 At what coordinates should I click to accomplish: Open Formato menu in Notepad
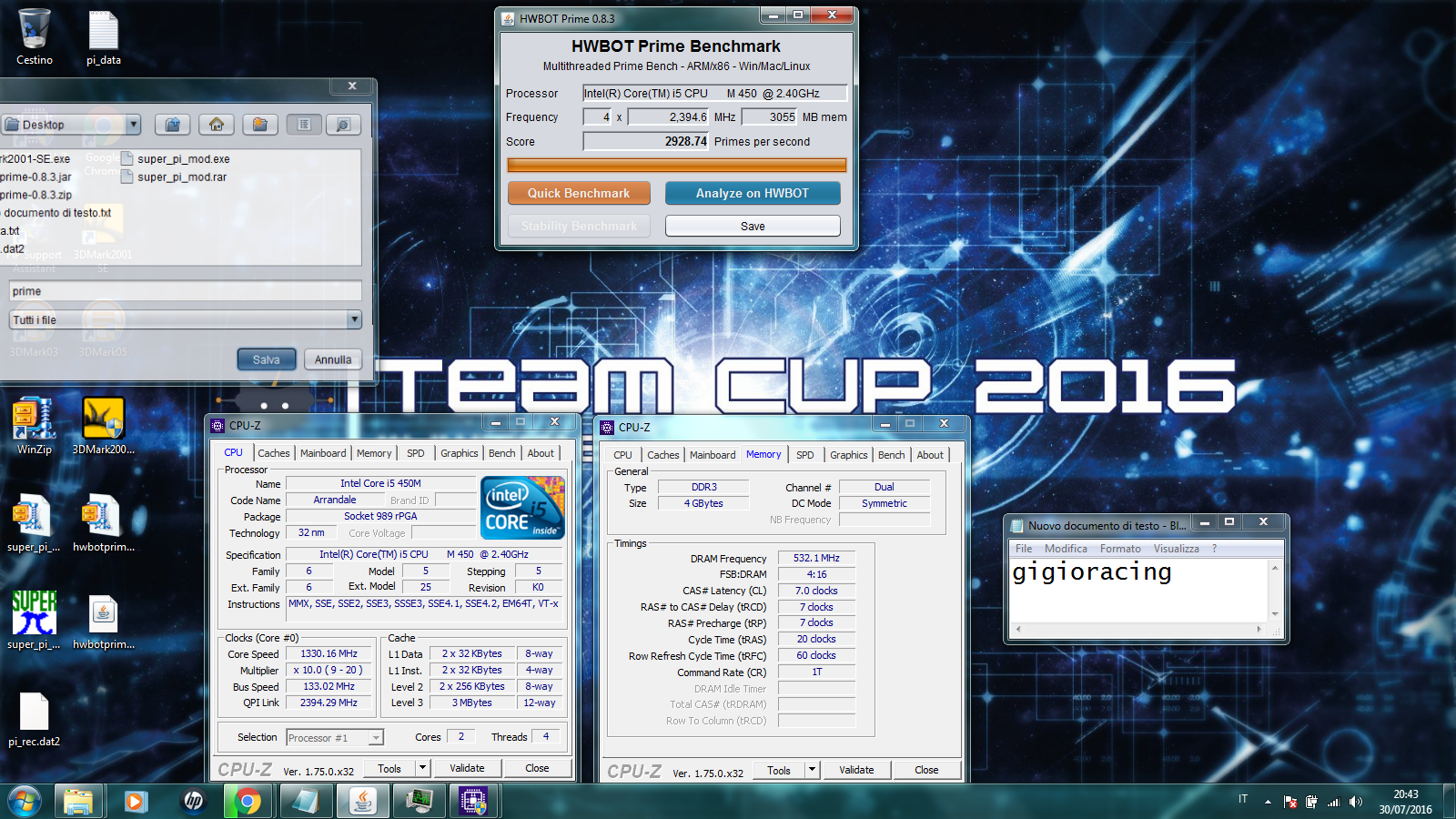point(1120,549)
